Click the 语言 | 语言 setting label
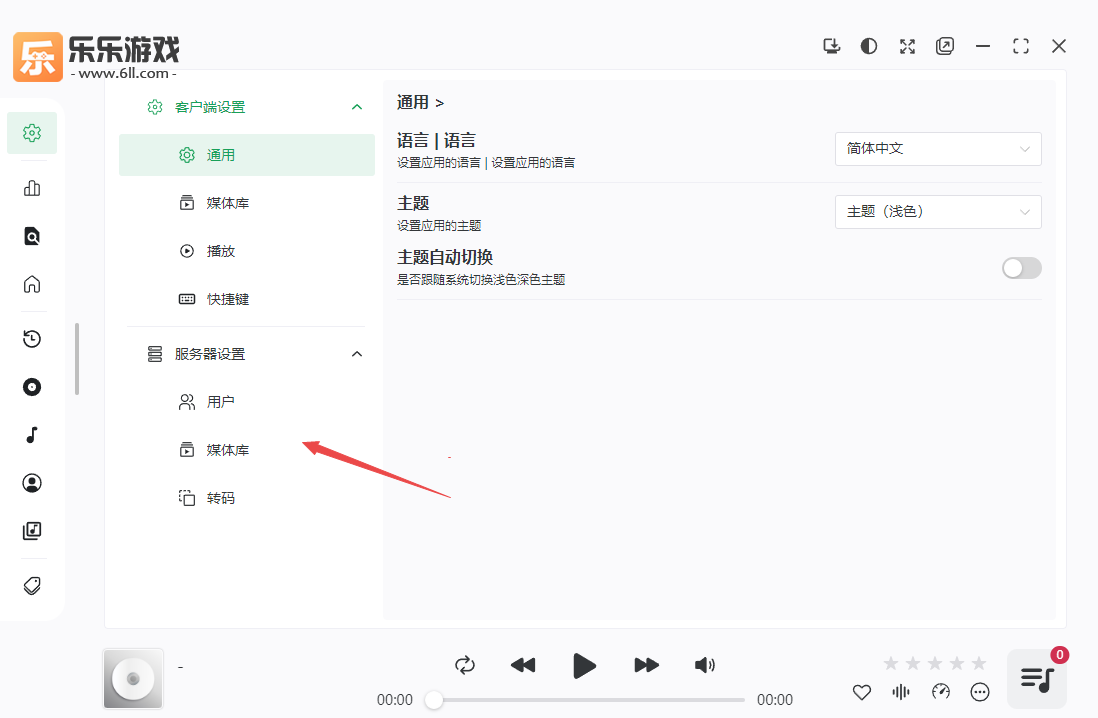Screen dimensions: 1098x718 coord(436,140)
